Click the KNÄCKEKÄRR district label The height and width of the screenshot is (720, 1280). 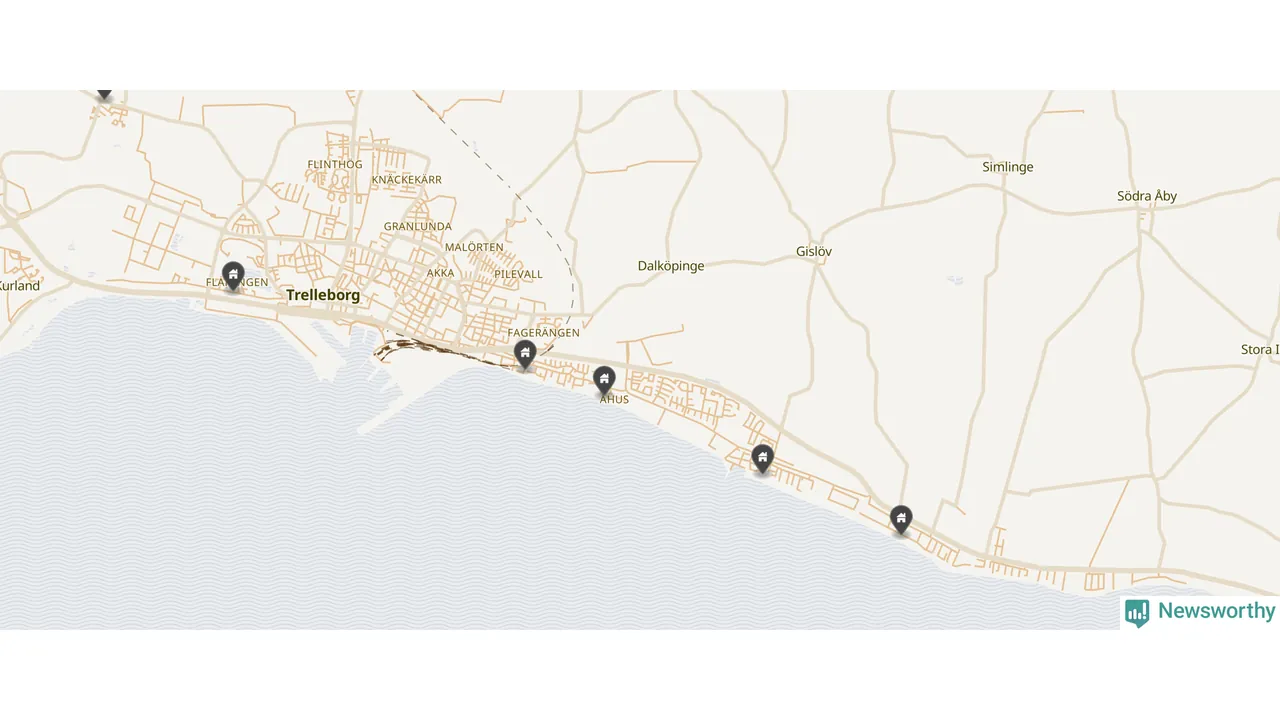tap(406, 180)
